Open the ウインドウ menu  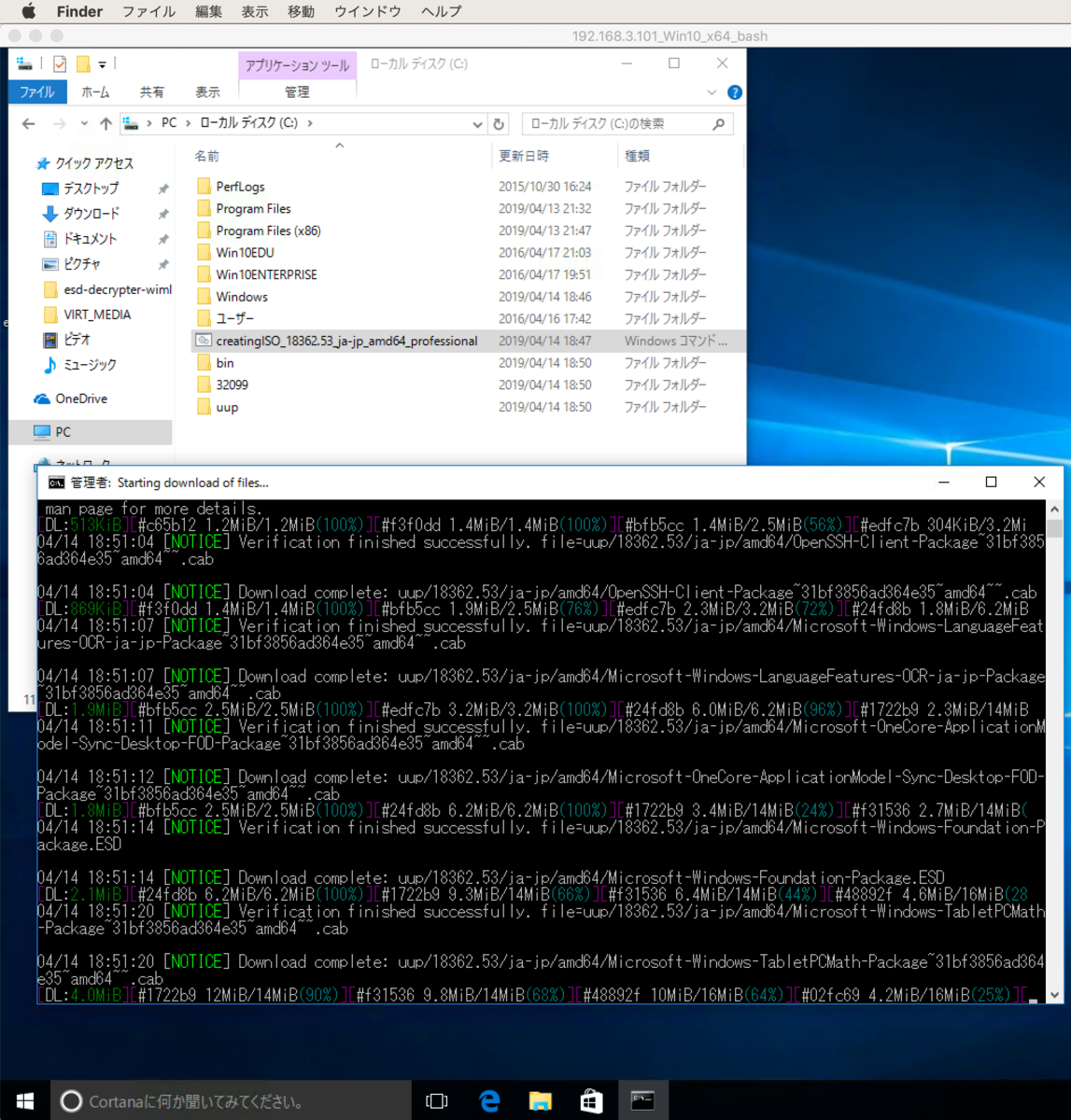pyautogui.click(x=368, y=11)
